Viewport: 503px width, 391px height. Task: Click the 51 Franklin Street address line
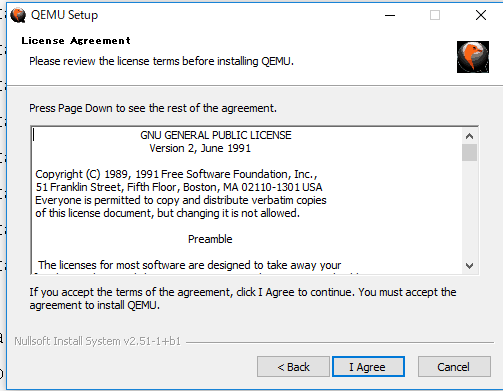[x=179, y=187]
